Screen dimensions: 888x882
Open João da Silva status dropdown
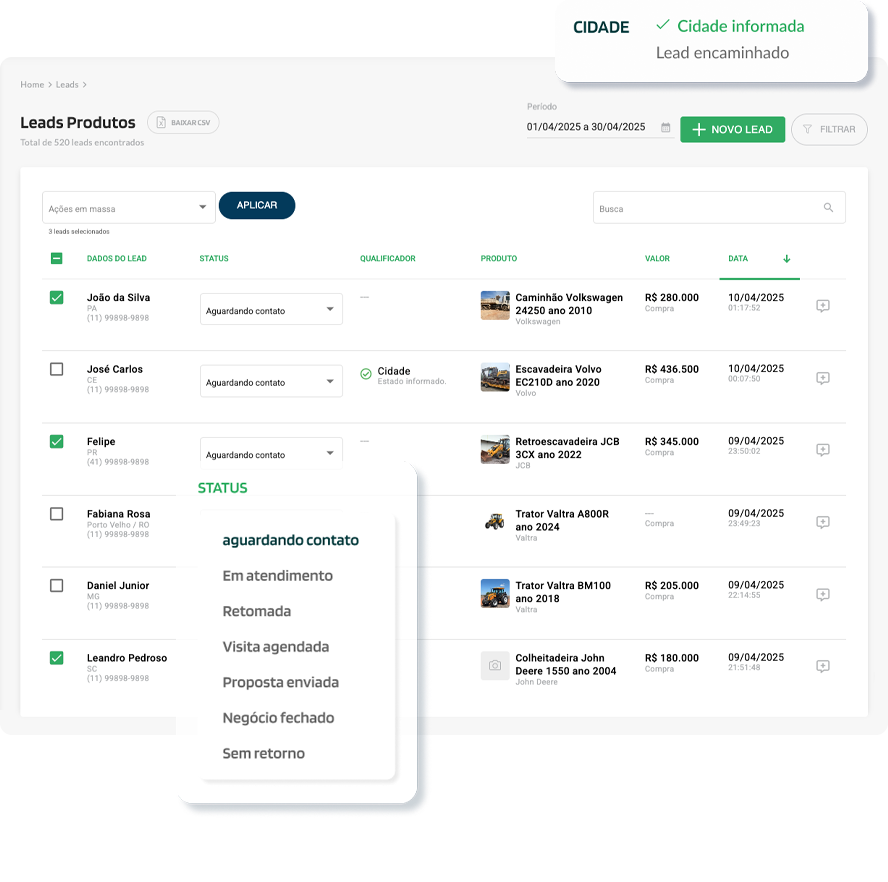[x=271, y=309]
